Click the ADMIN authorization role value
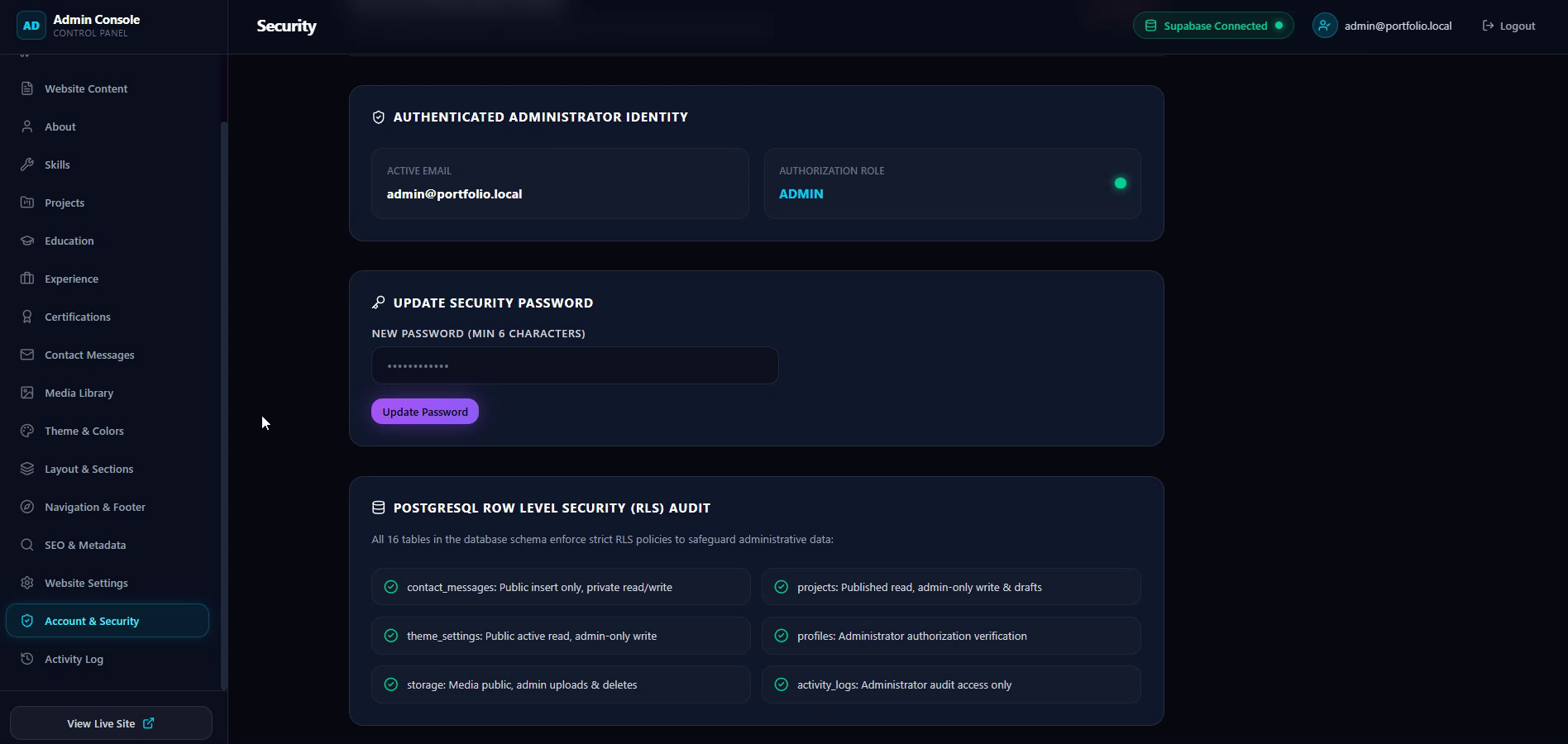 click(801, 194)
